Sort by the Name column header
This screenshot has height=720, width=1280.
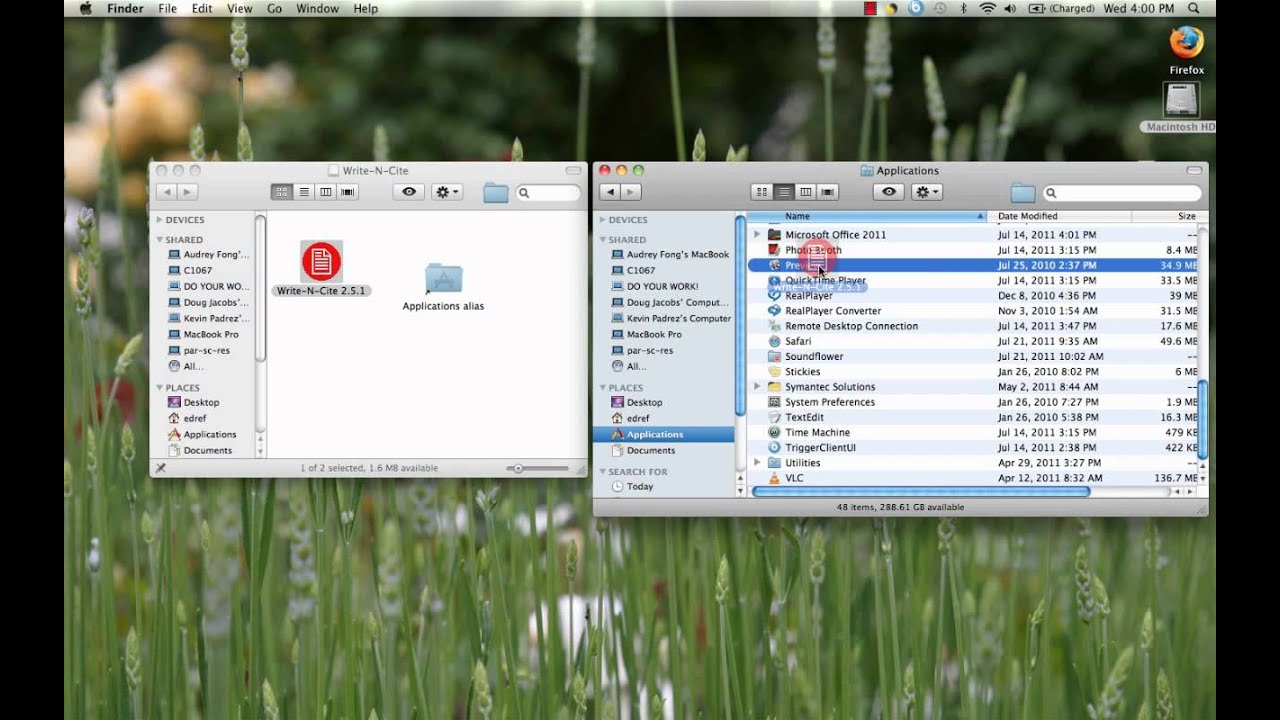[866, 216]
